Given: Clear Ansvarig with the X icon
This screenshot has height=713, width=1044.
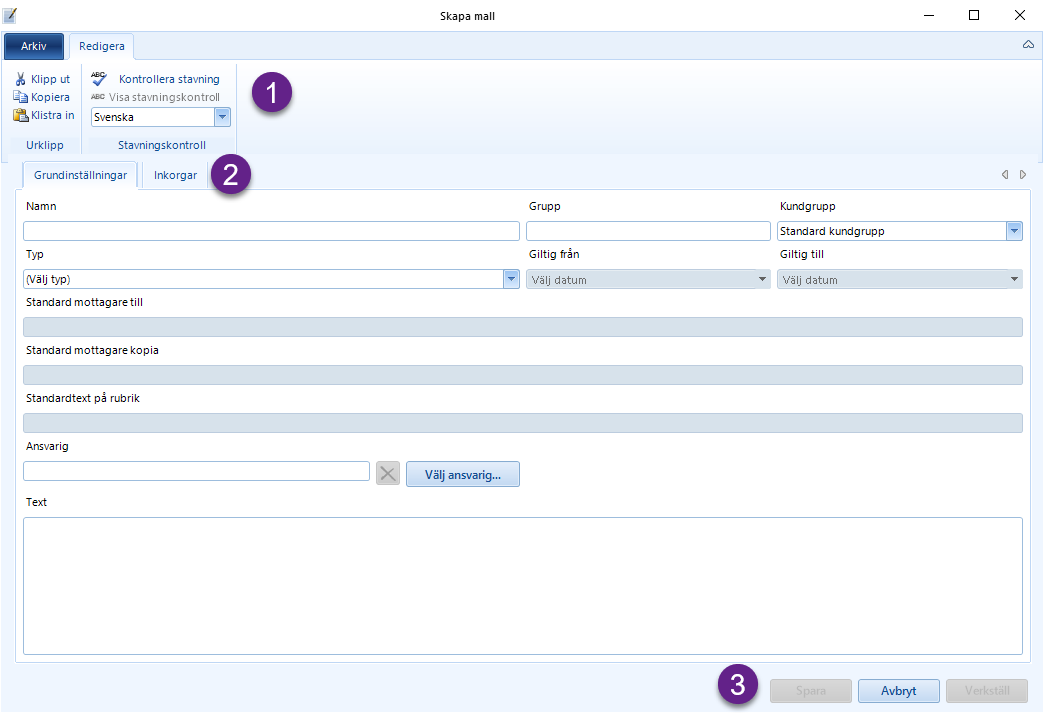Looking at the screenshot, I should (388, 474).
